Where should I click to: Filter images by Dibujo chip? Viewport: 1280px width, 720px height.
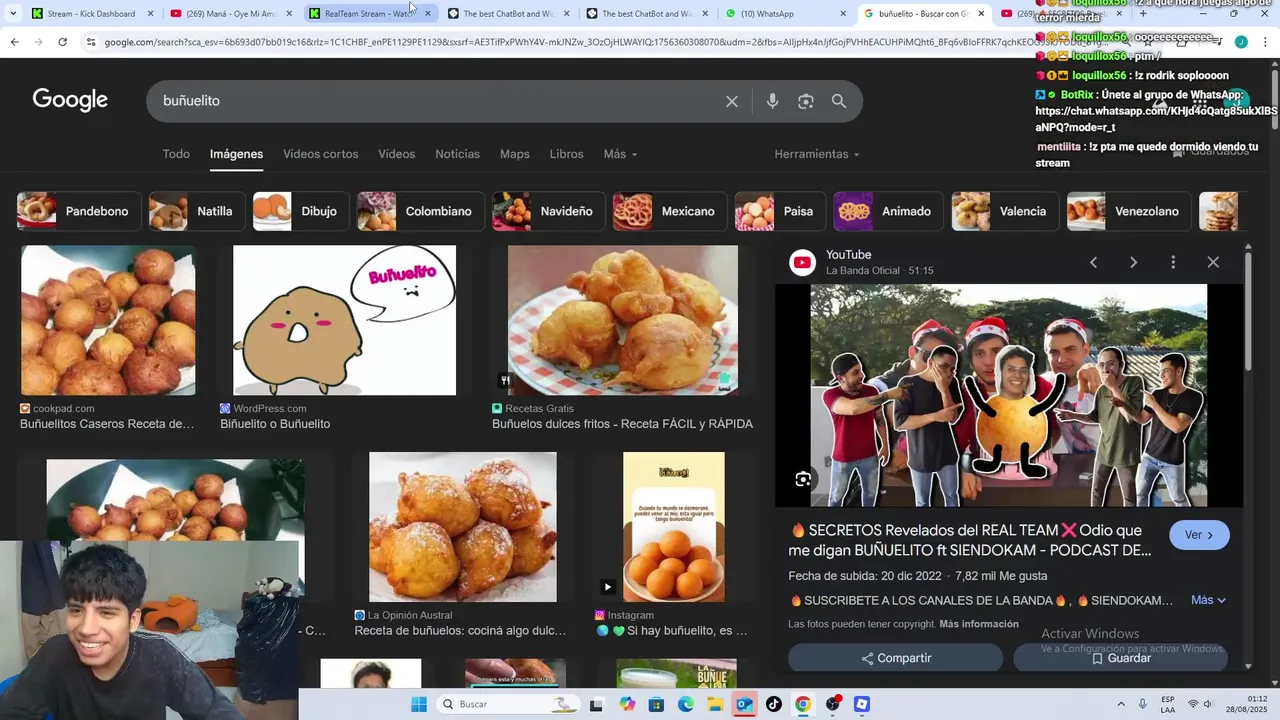click(299, 211)
